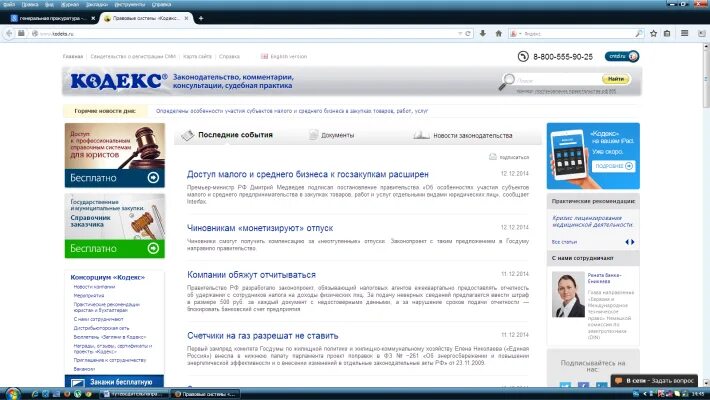Click the phone callback icon near 8-800-555-90-25
The width and height of the screenshot is (710, 400).
523,56
